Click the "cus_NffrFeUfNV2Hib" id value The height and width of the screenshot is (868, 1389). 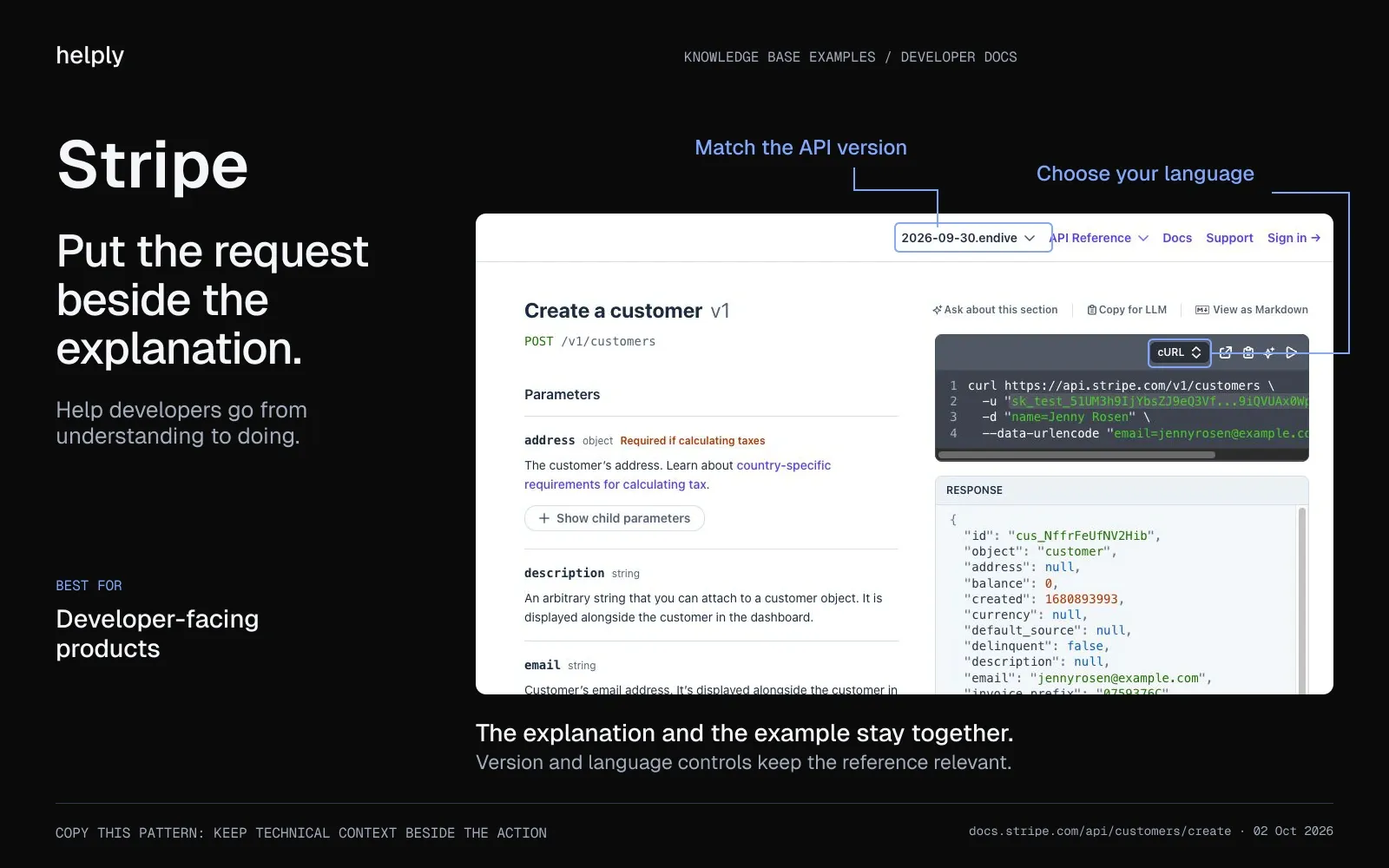[x=1081, y=536]
